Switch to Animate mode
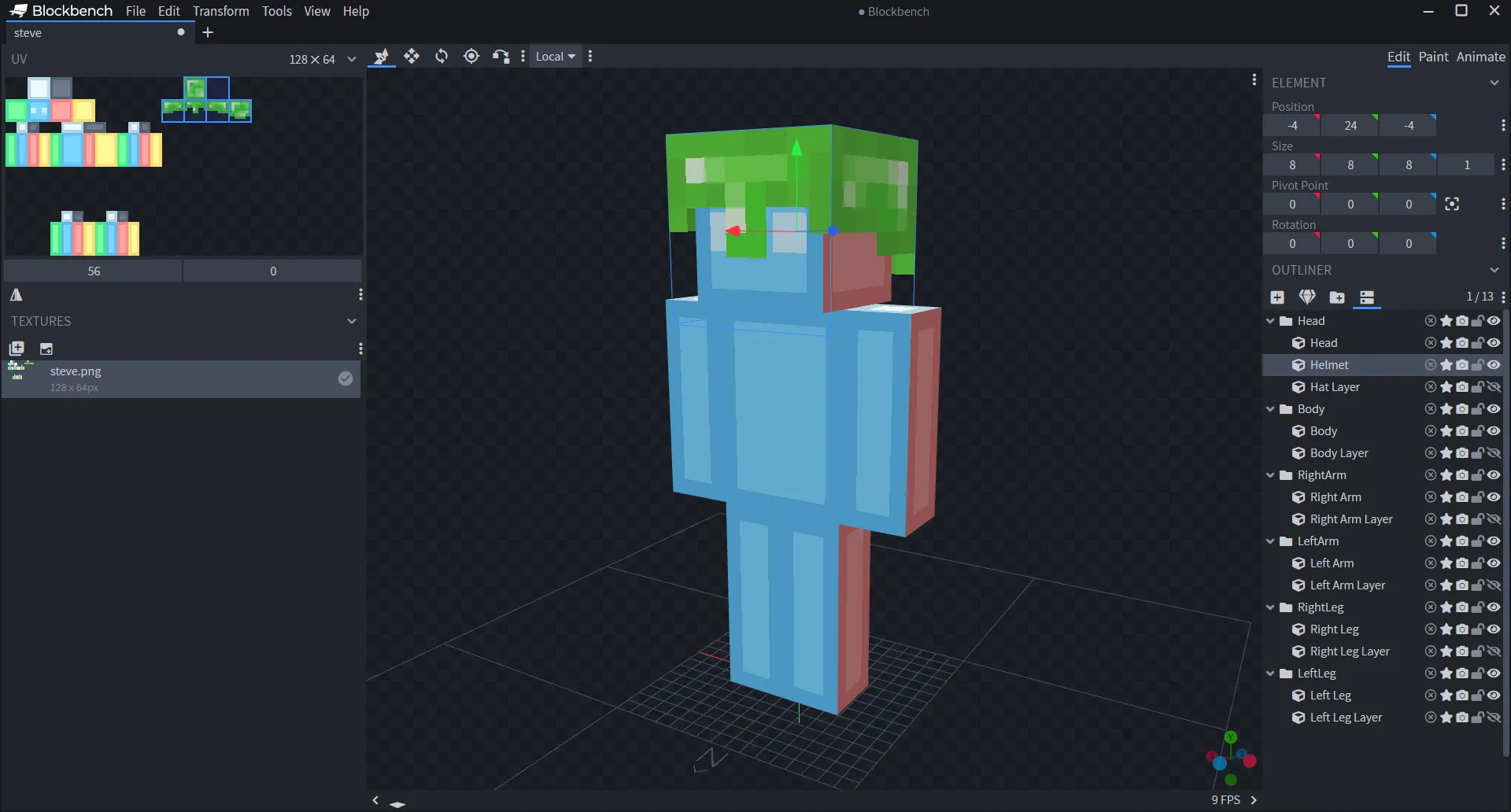The height and width of the screenshot is (812, 1511). 1480,57
